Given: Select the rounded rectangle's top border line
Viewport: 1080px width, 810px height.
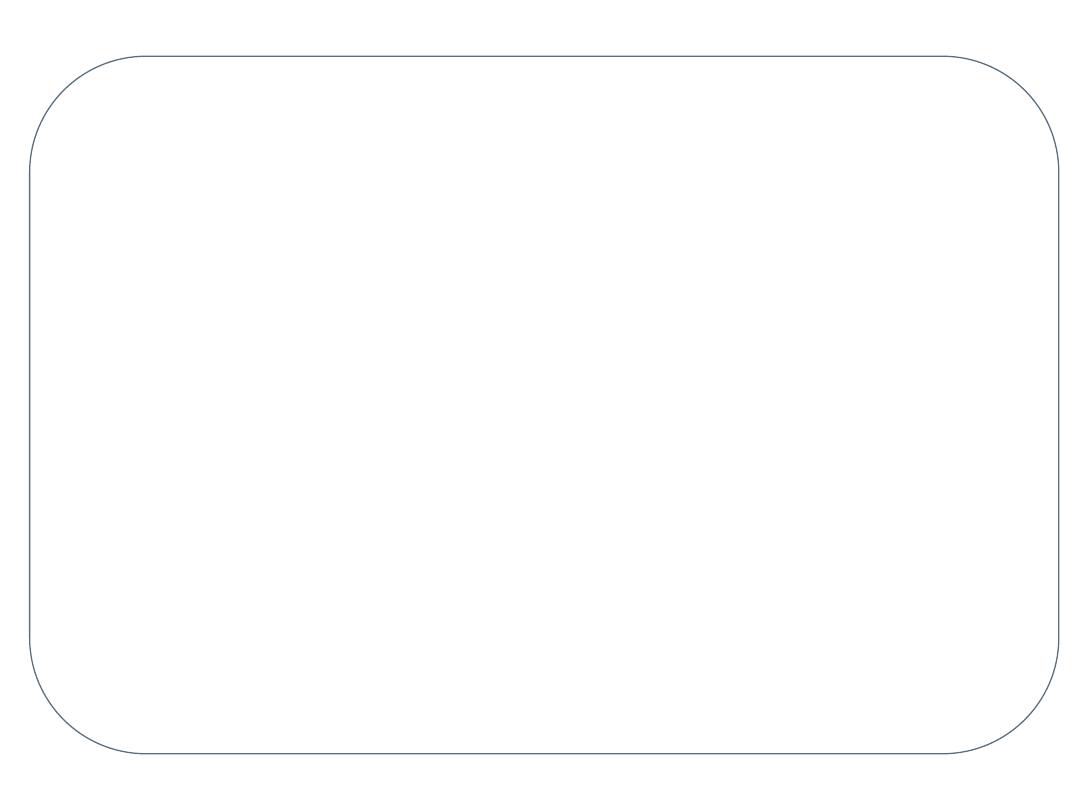Looking at the screenshot, I should tap(544, 56).
